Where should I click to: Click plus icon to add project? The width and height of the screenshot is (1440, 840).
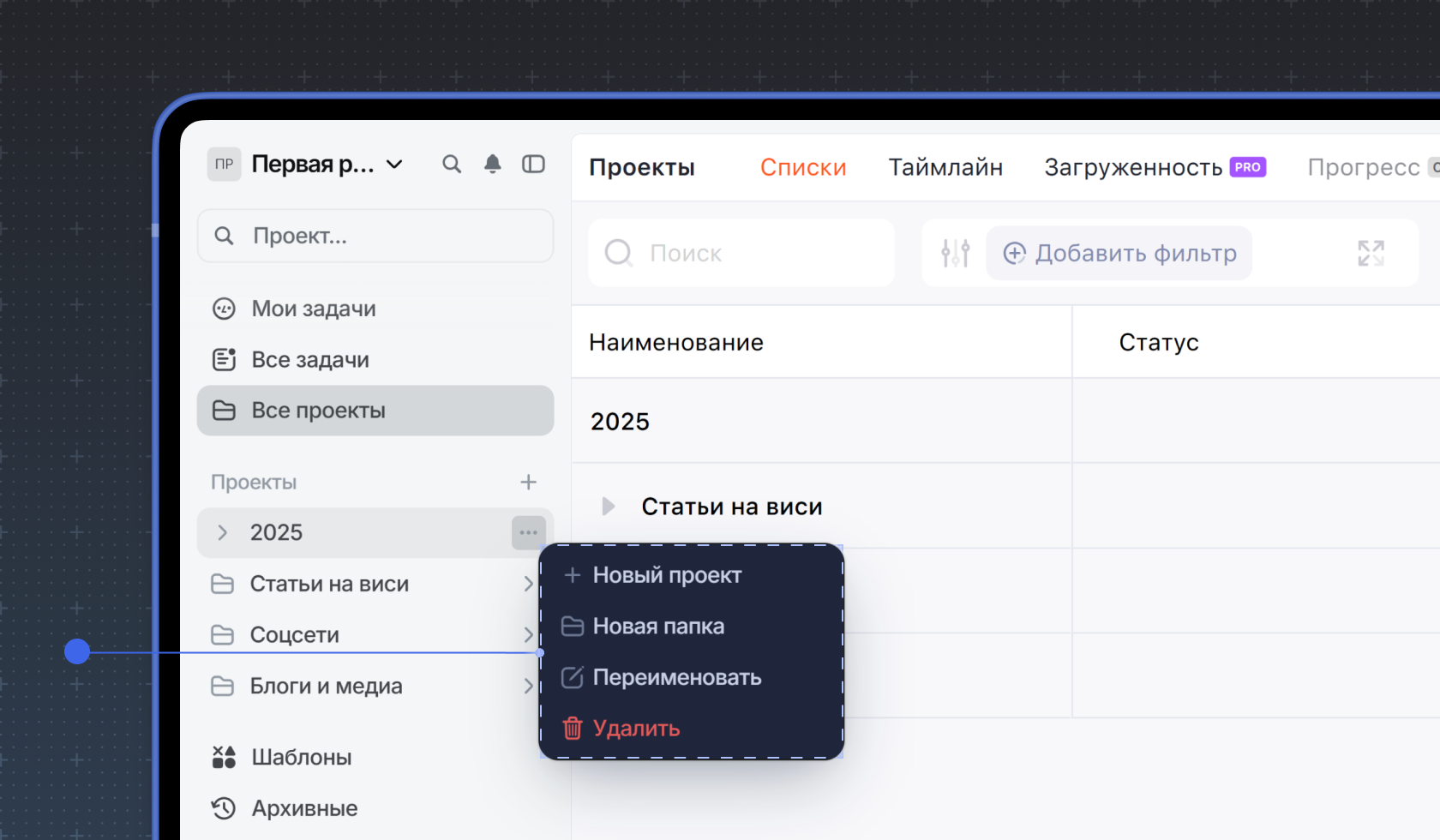coord(528,482)
